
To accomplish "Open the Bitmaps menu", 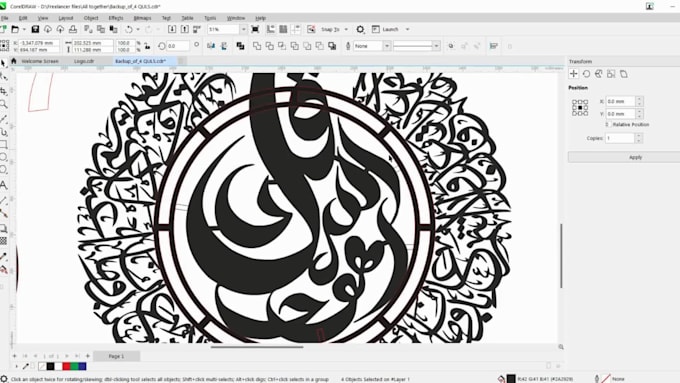I will click(142, 18).
